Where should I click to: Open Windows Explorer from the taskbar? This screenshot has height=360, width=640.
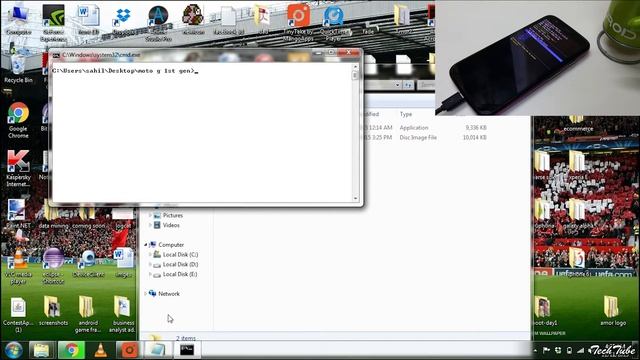42,350
